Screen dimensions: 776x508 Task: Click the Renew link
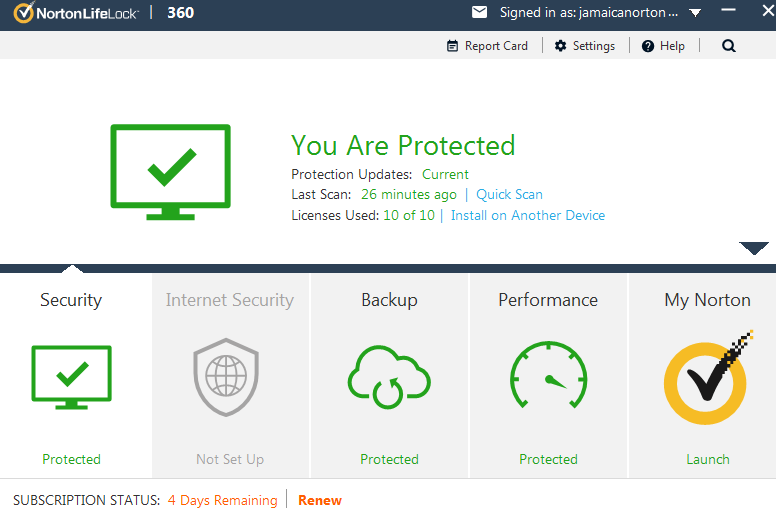320,501
